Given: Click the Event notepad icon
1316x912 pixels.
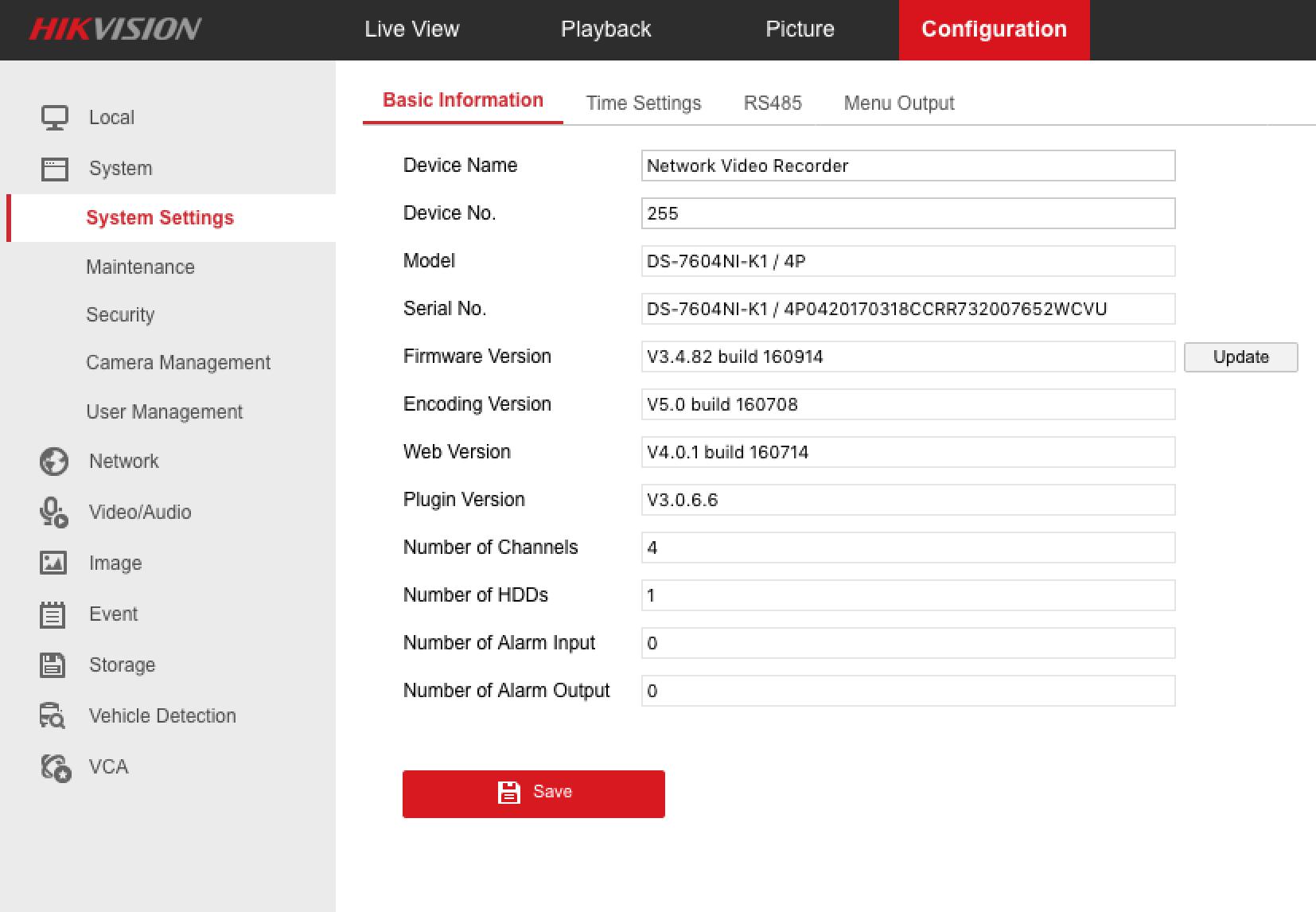Looking at the screenshot, I should coord(54,614).
